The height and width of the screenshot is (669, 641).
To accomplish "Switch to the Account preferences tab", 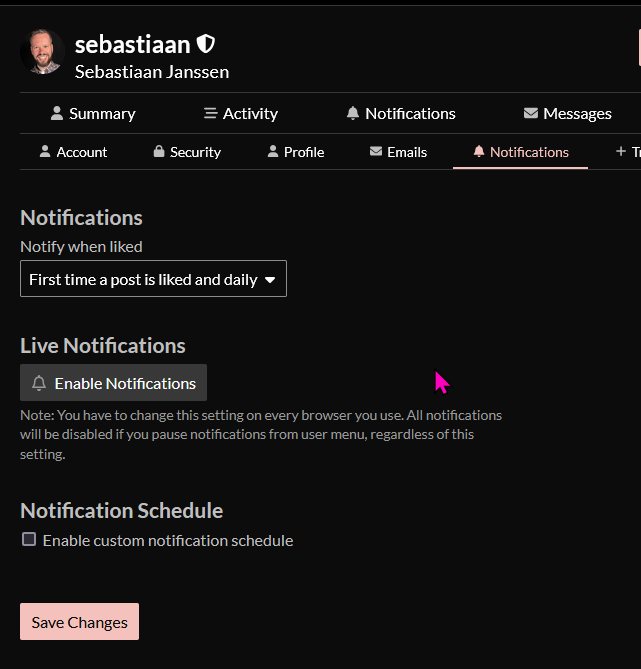I will click(73, 152).
